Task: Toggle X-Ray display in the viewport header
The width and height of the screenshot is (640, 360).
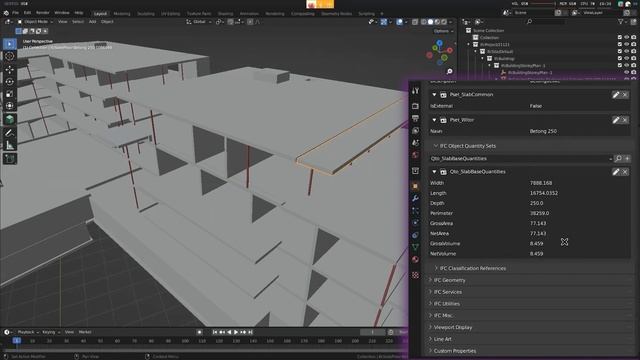Action: click(415, 22)
